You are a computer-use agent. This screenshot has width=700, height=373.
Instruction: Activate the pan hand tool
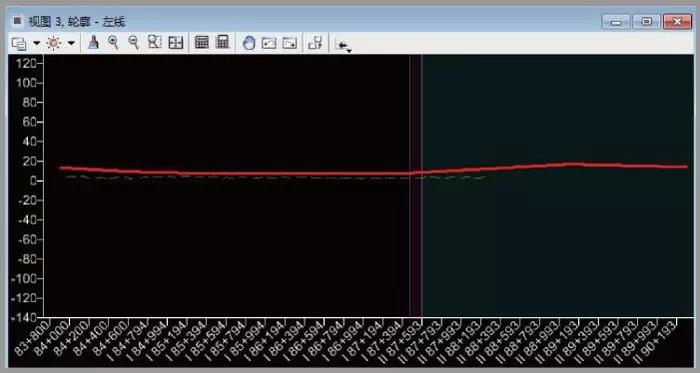249,43
